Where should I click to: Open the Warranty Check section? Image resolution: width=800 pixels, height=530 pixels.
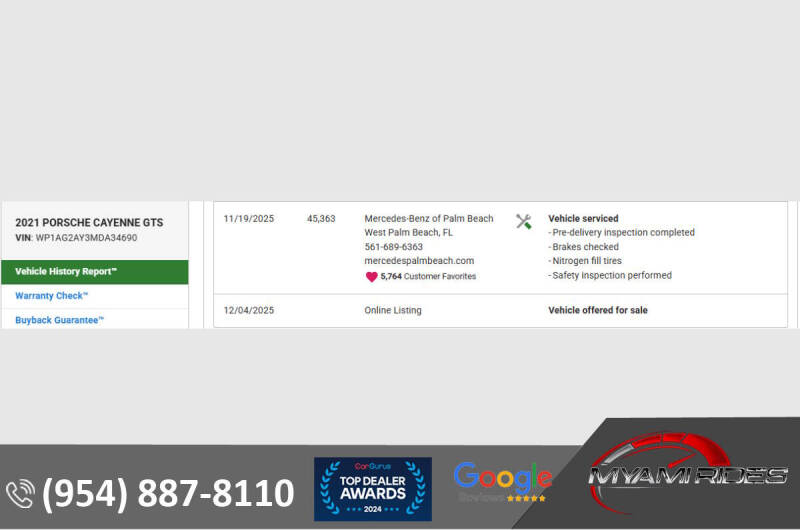coord(52,296)
